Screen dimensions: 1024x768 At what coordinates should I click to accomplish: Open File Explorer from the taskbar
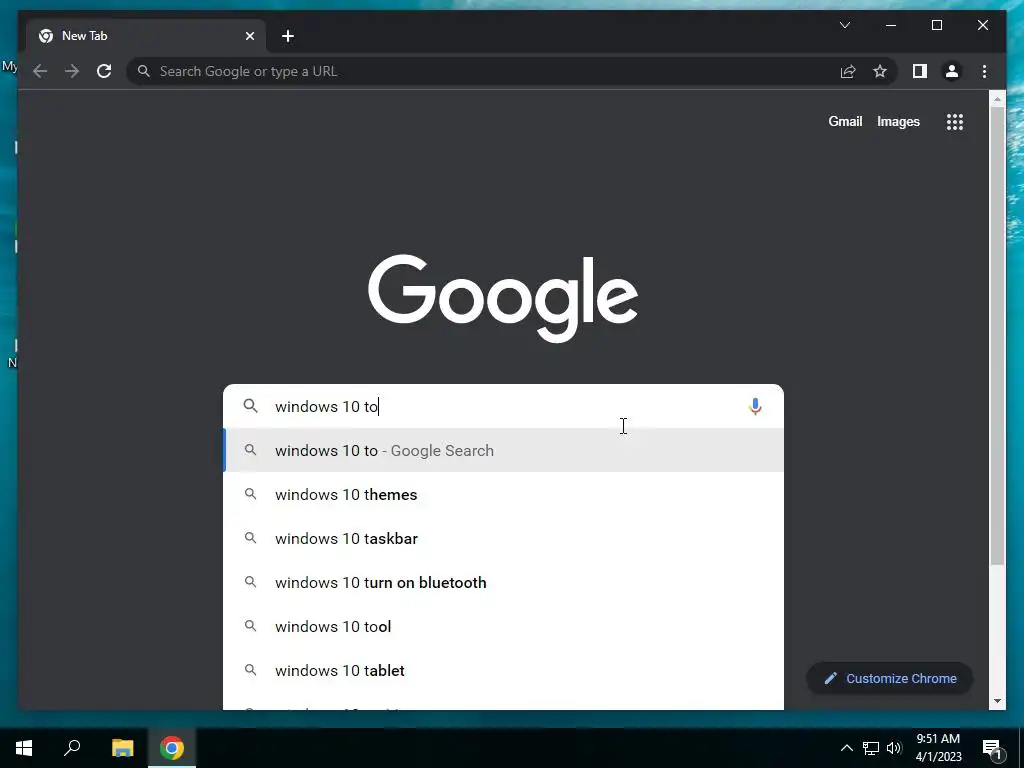pos(122,748)
